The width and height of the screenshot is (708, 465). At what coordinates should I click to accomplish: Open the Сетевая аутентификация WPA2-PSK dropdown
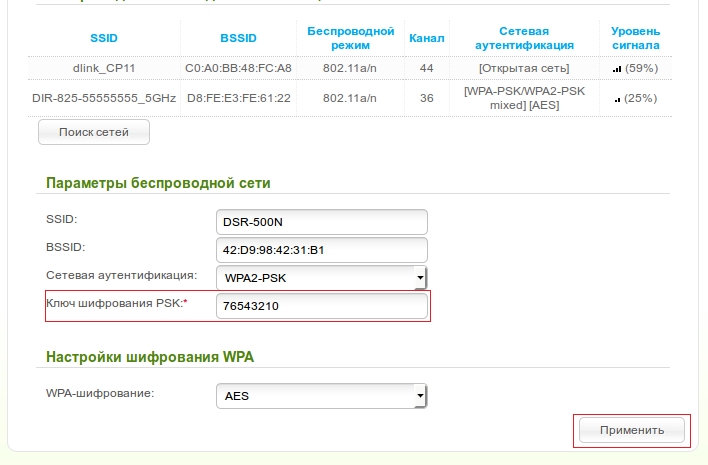point(321,277)
